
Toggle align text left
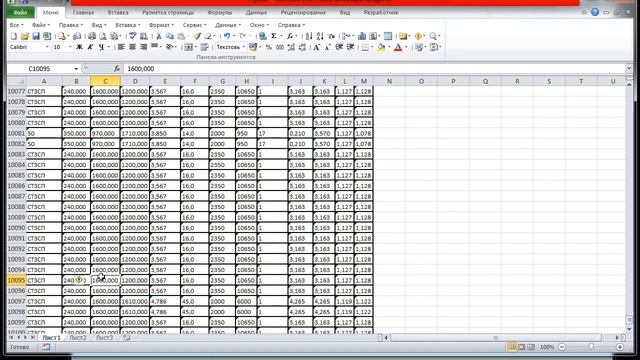pyautogui.click(x=121, y=47)
